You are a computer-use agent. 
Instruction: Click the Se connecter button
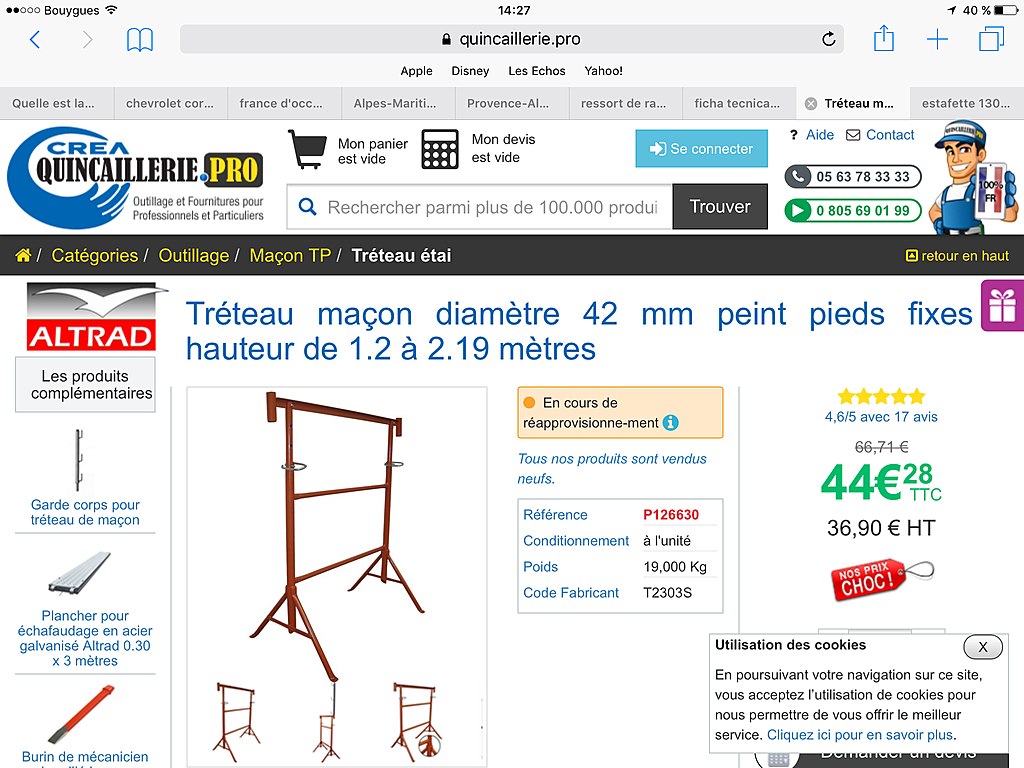(701, 149)
